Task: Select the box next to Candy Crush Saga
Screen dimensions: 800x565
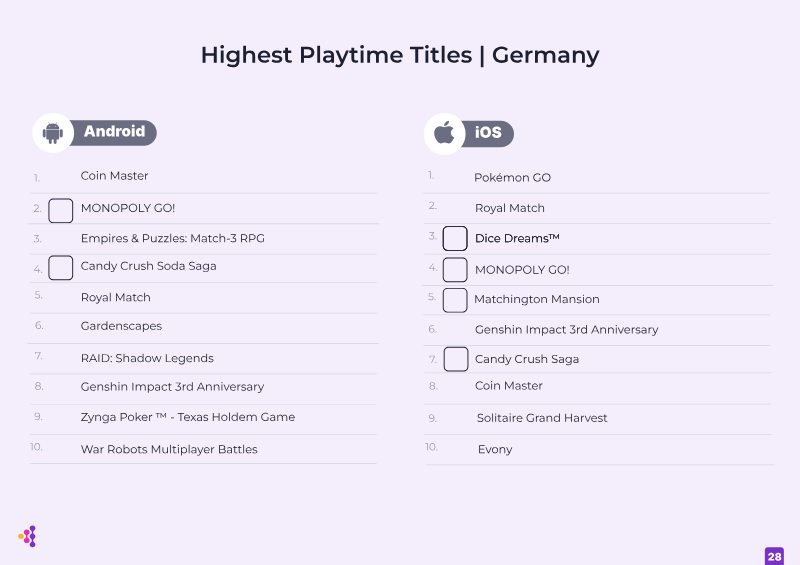Action: 456,359
